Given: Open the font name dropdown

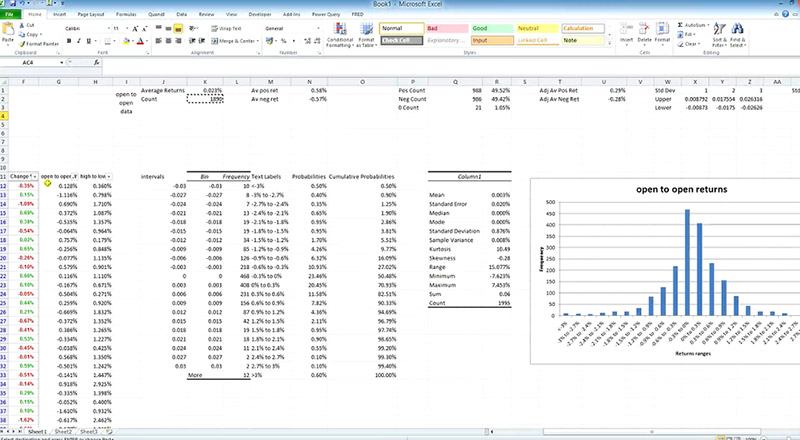Looking at the screenshot, I should click(109, 29).
